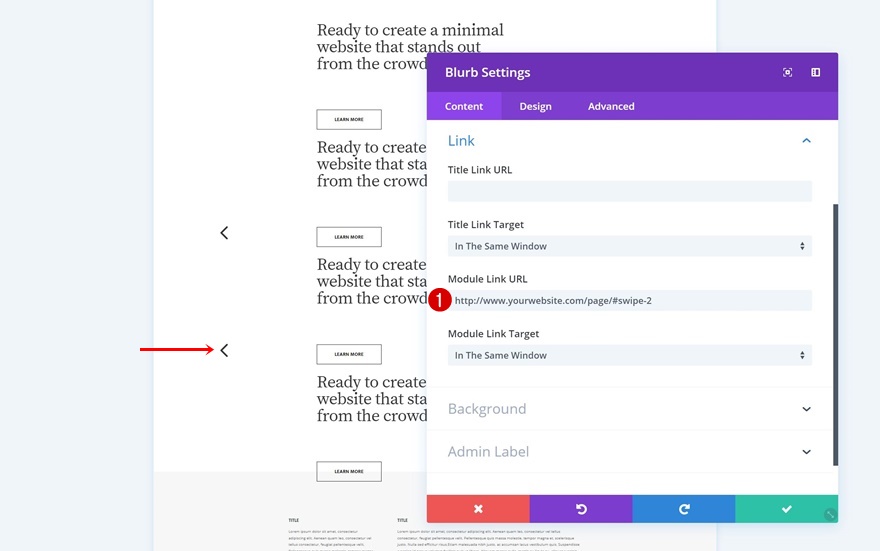Click the Title Link URL field
The image size is (880, 551).
(x=630, y=191)
